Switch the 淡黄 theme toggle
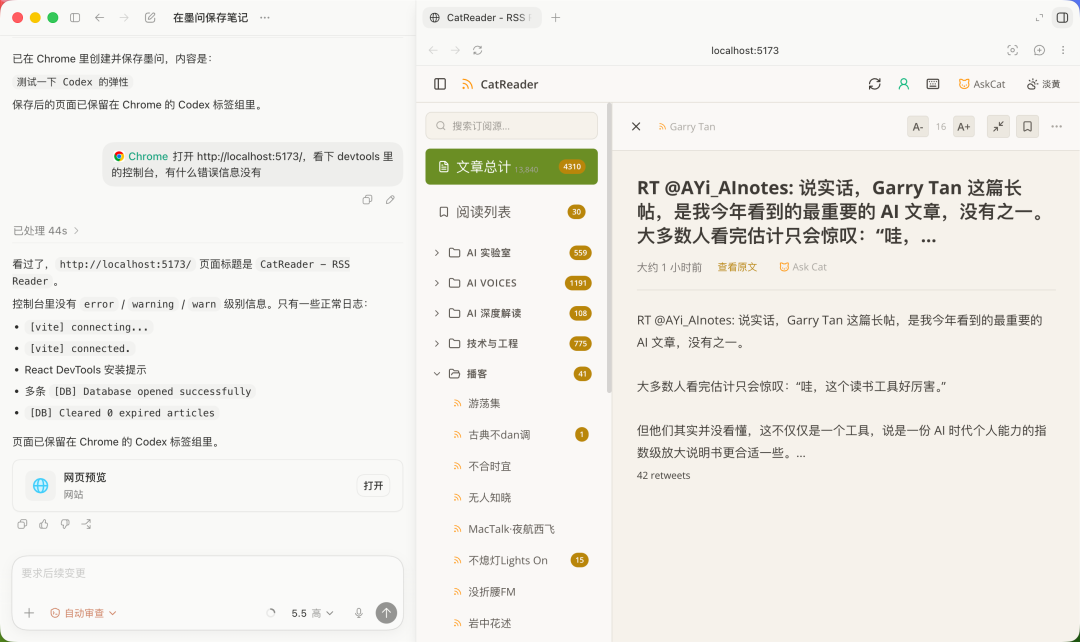Image resolution: width=1080 pixels, height=642 pixels. (x=1043, y=84)
